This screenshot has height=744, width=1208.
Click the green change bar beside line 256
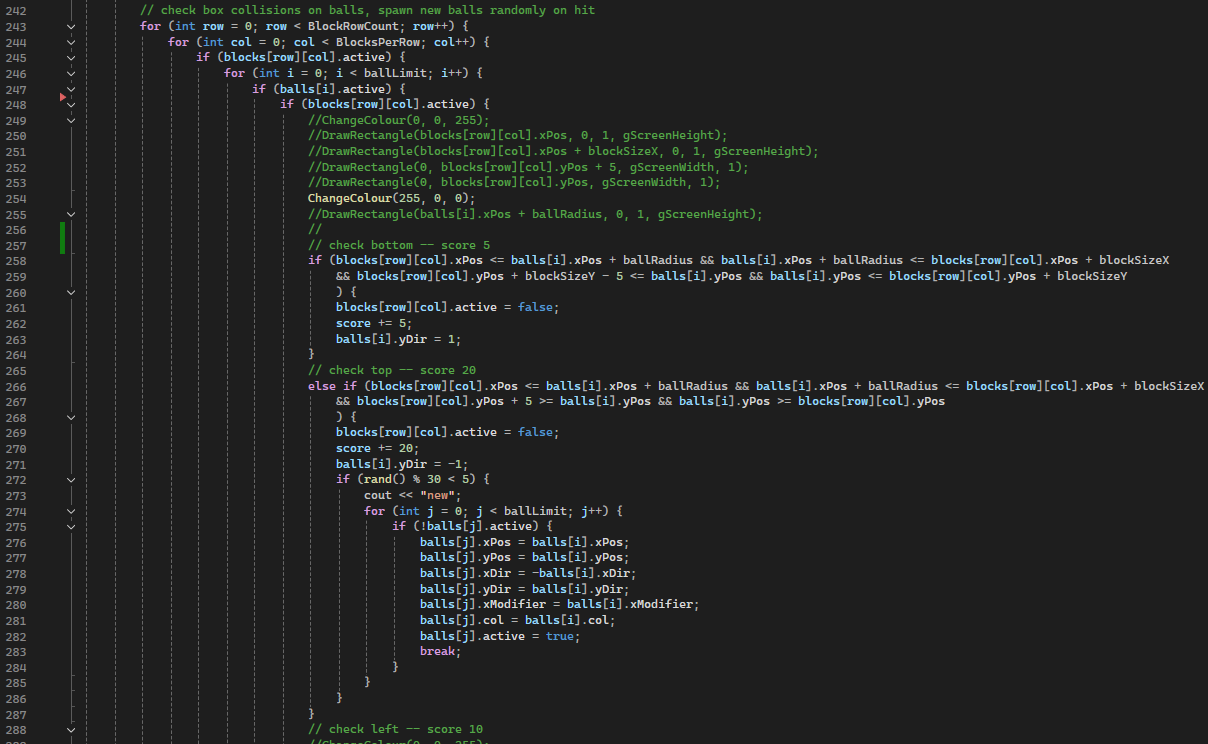click(62, 237)
